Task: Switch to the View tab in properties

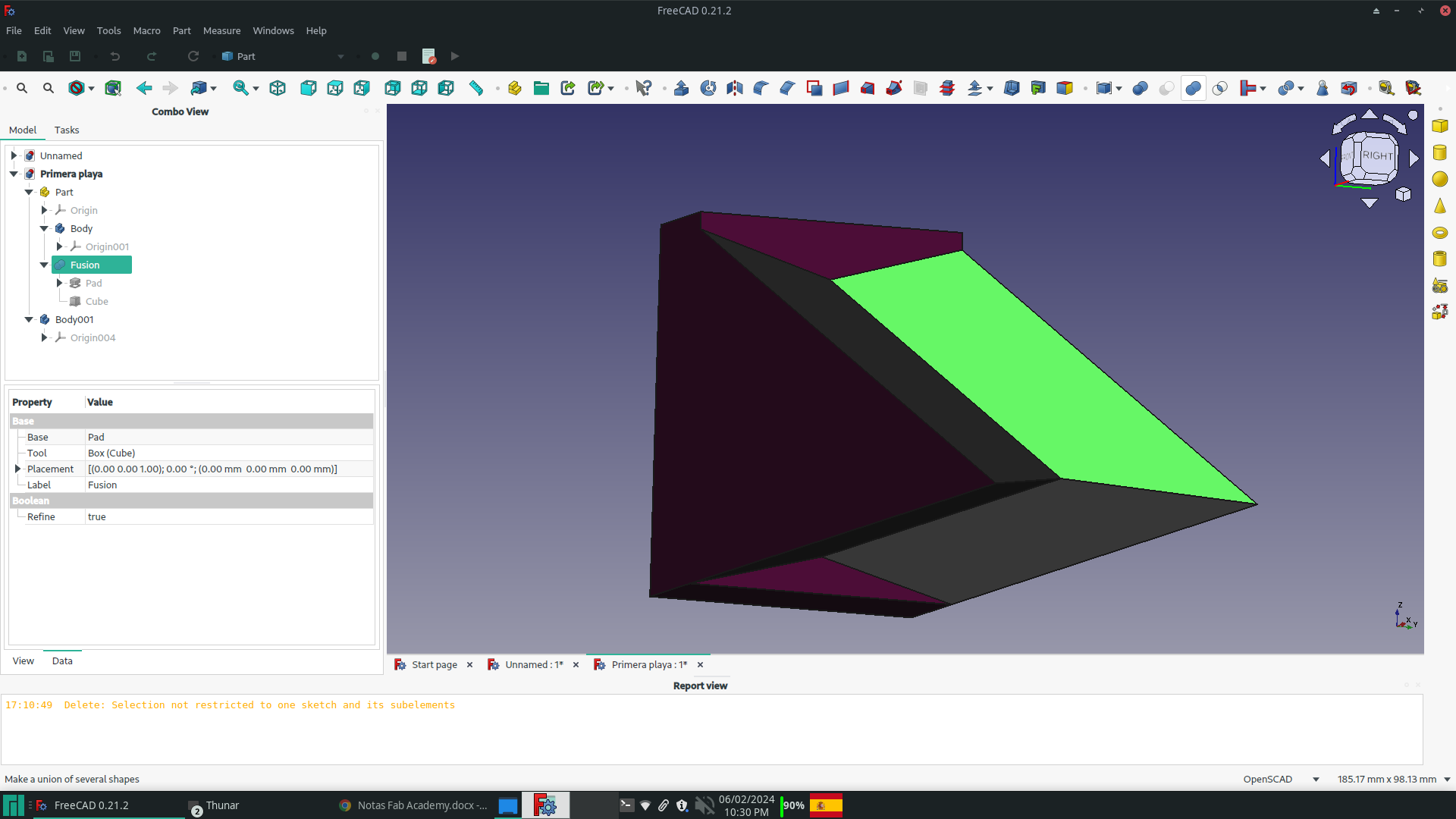Action: [x=23, y=660]
